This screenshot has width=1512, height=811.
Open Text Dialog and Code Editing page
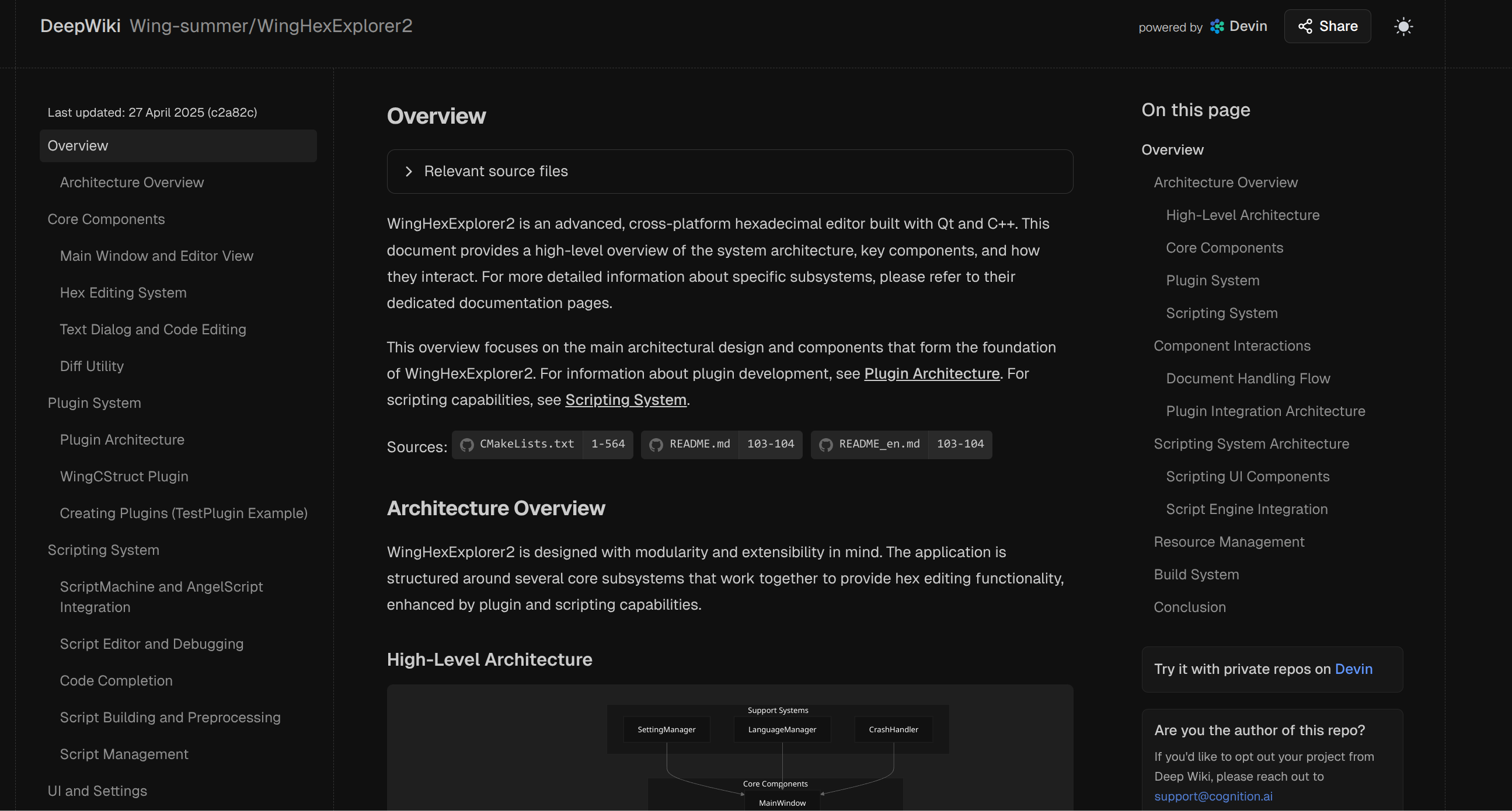tap(153, 330)
